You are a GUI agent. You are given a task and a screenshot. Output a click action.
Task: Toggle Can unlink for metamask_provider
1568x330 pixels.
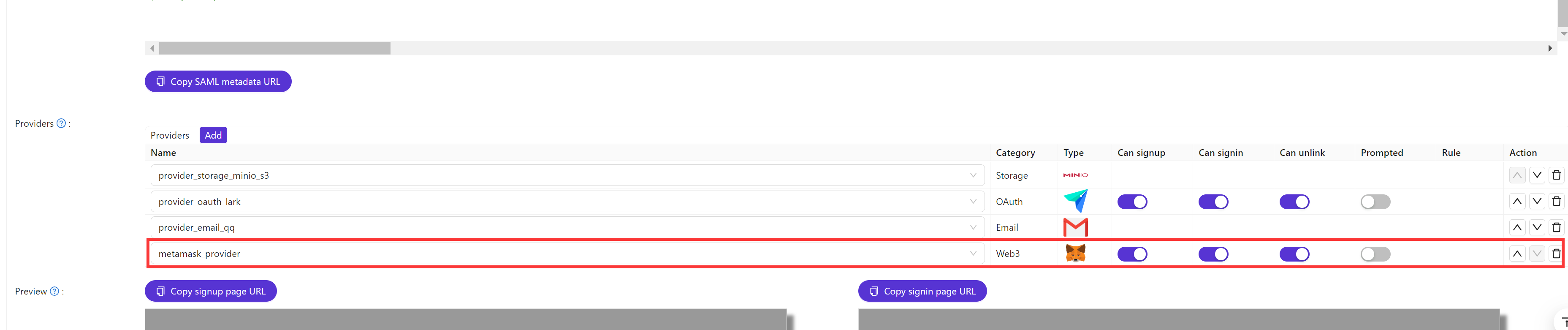click(1294, 254)
